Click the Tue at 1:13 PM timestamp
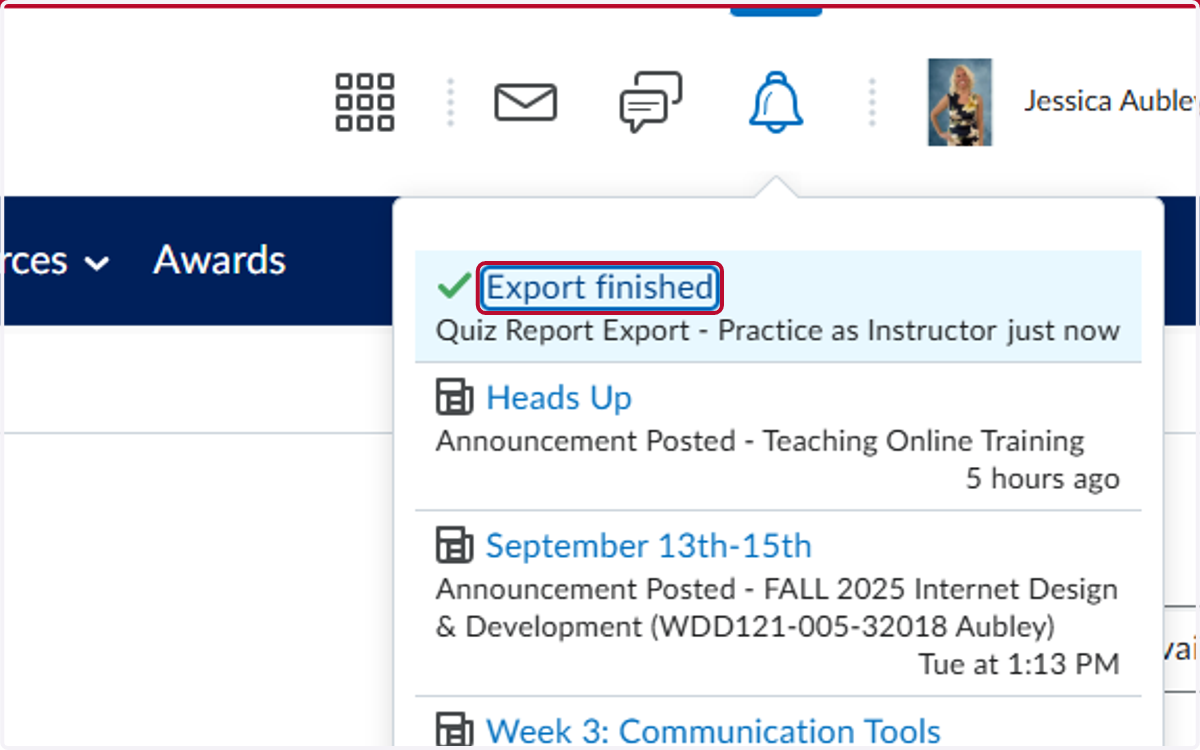This screenshot has width=1200, height=750. pyautogui.click(x=1019, y=664)
